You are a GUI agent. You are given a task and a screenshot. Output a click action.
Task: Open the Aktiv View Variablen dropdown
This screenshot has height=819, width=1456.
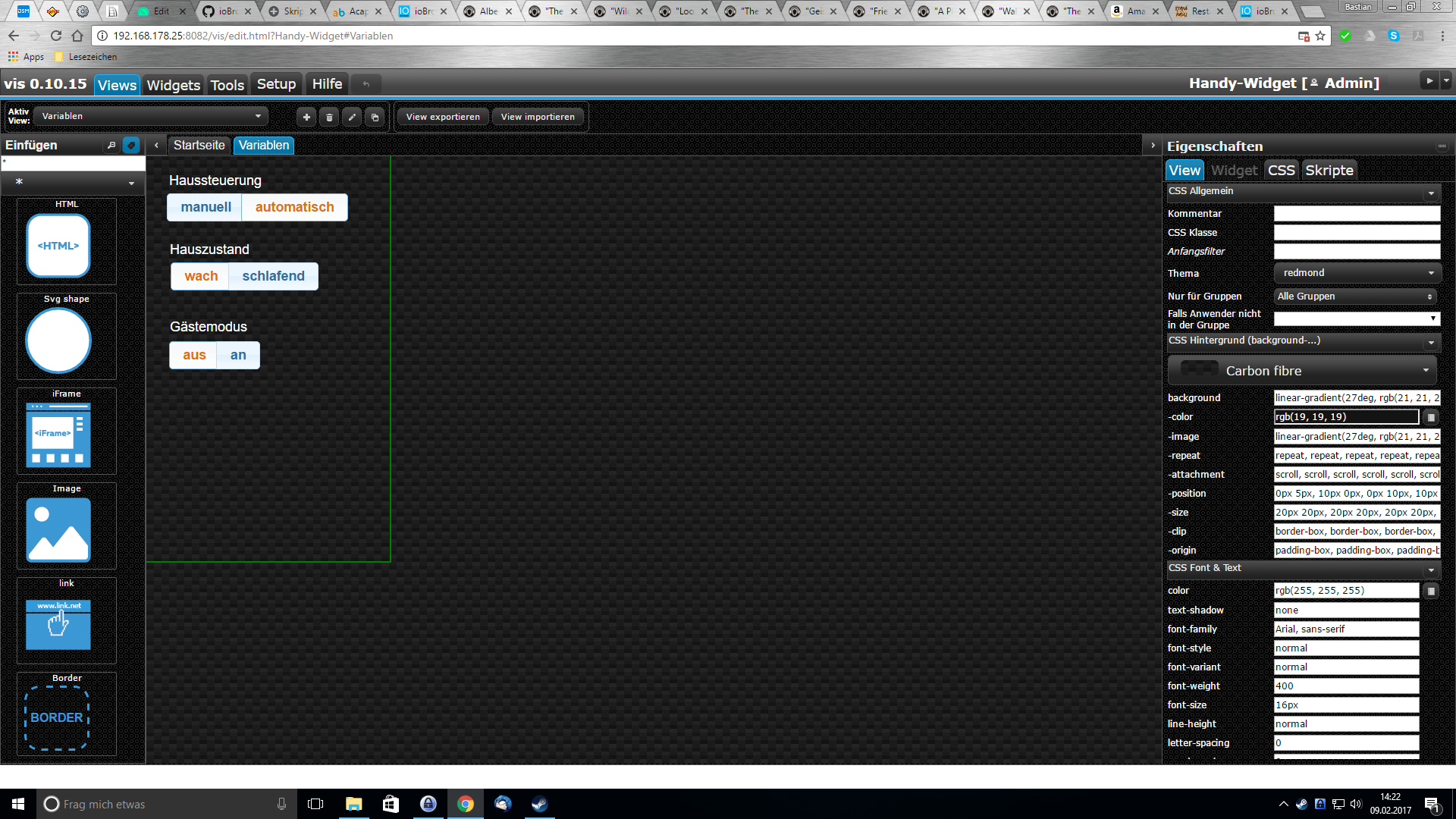coord(152,116)
